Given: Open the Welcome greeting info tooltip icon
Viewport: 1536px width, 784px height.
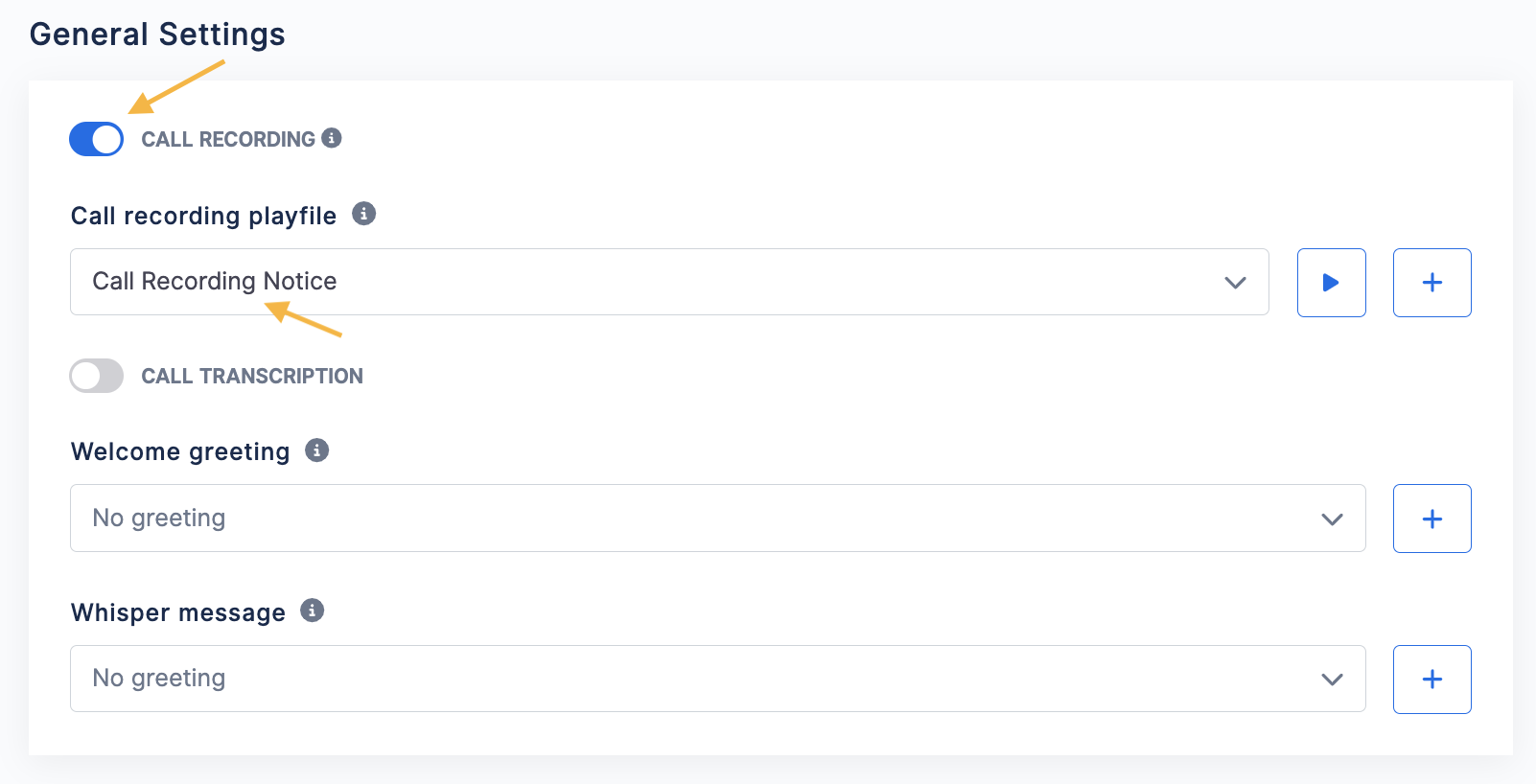Looking at the screenshot, I should click(317, 450).
